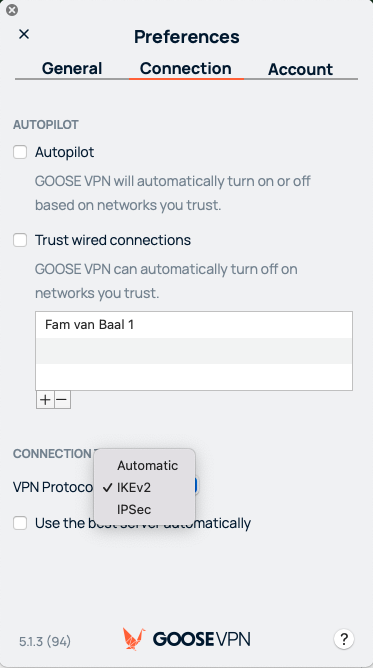The height and width of the screenshot is (668, 373).
Task: Open help via question mark icon
Action: [x=344, y=639]
